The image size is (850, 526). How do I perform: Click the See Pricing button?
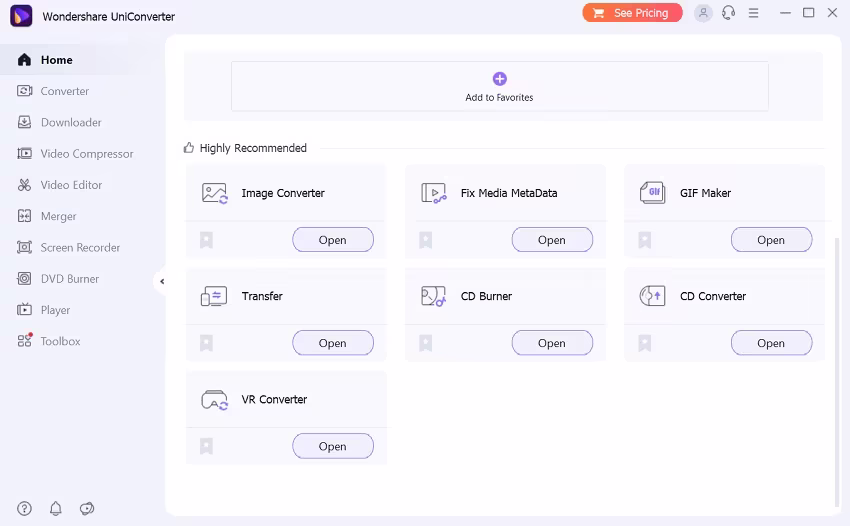[632, 12]
